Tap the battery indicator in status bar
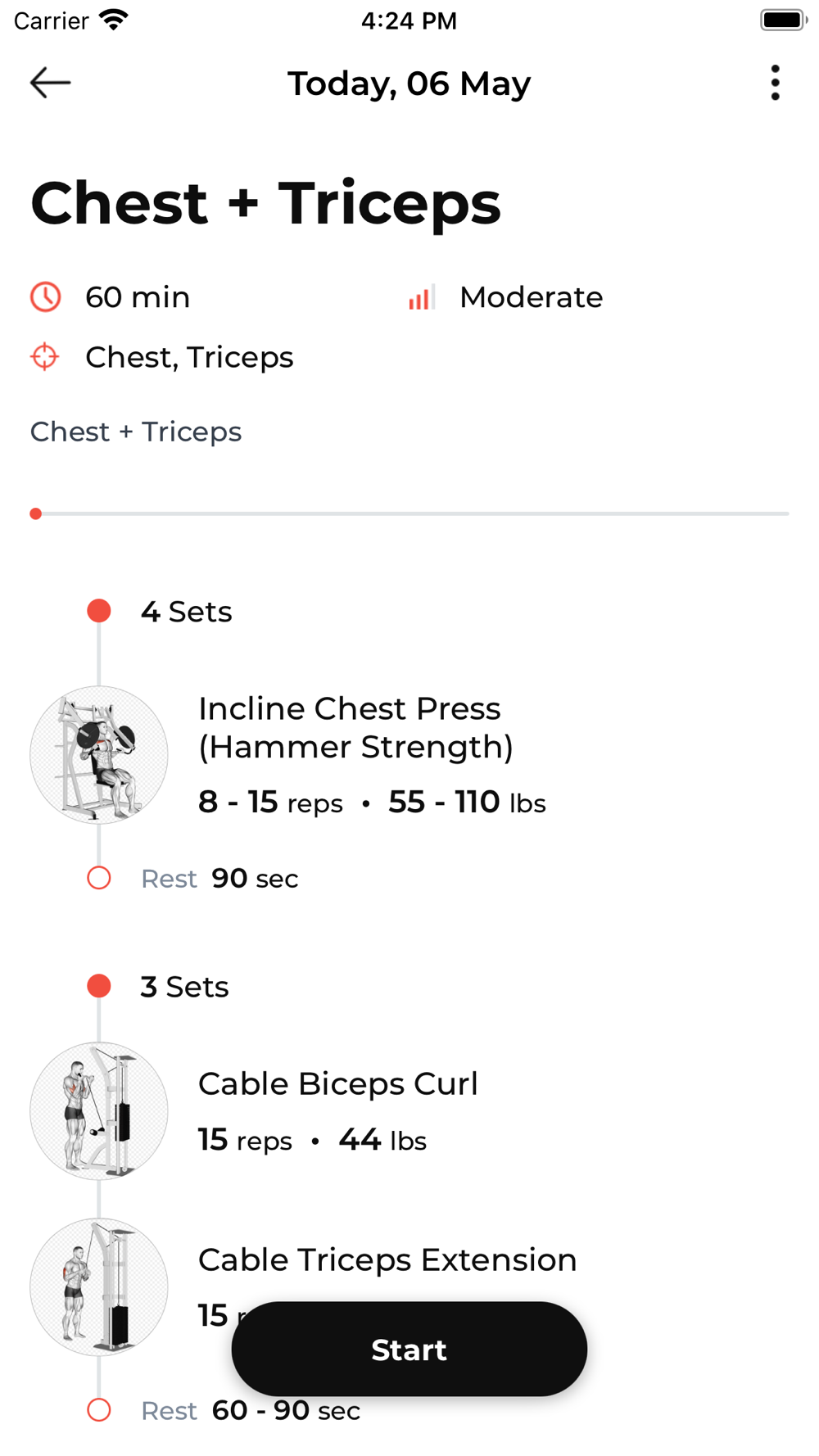Viewport: 819px width, 1456px height. click(x=784, y=20)
